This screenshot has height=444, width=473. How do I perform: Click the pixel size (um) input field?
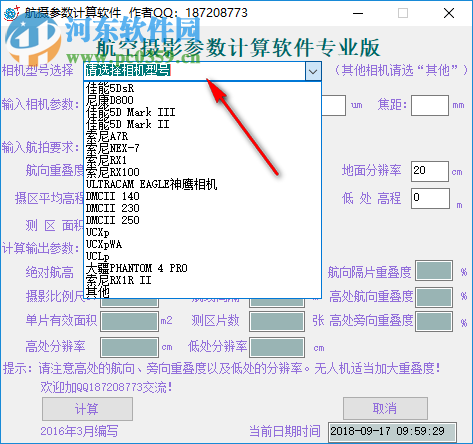pyautogui.click(x=333, y=106)
